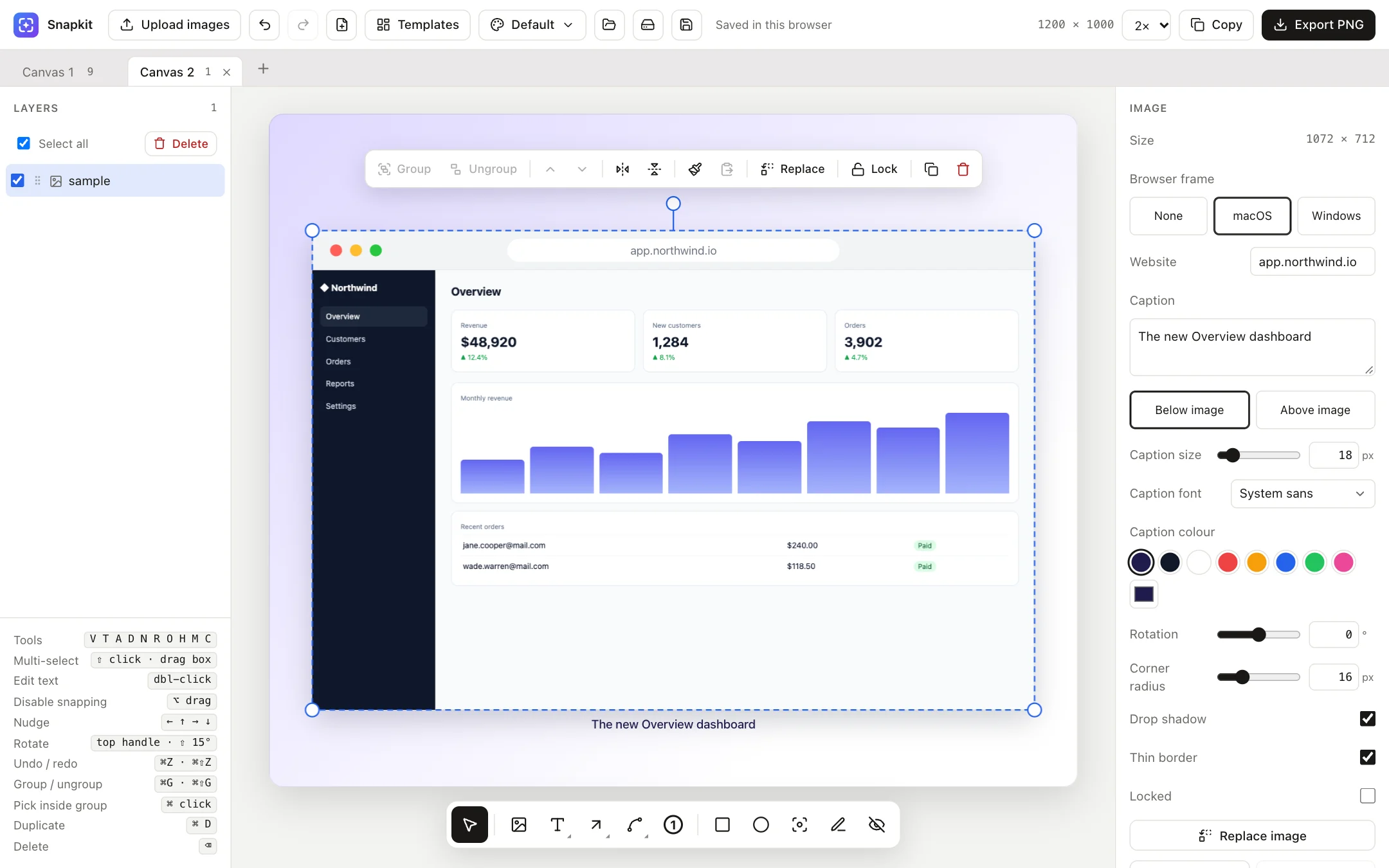The width and height of the screenshot is (1389, 868).
Task: Flip the image horizontally
Action: pos(622,169)
